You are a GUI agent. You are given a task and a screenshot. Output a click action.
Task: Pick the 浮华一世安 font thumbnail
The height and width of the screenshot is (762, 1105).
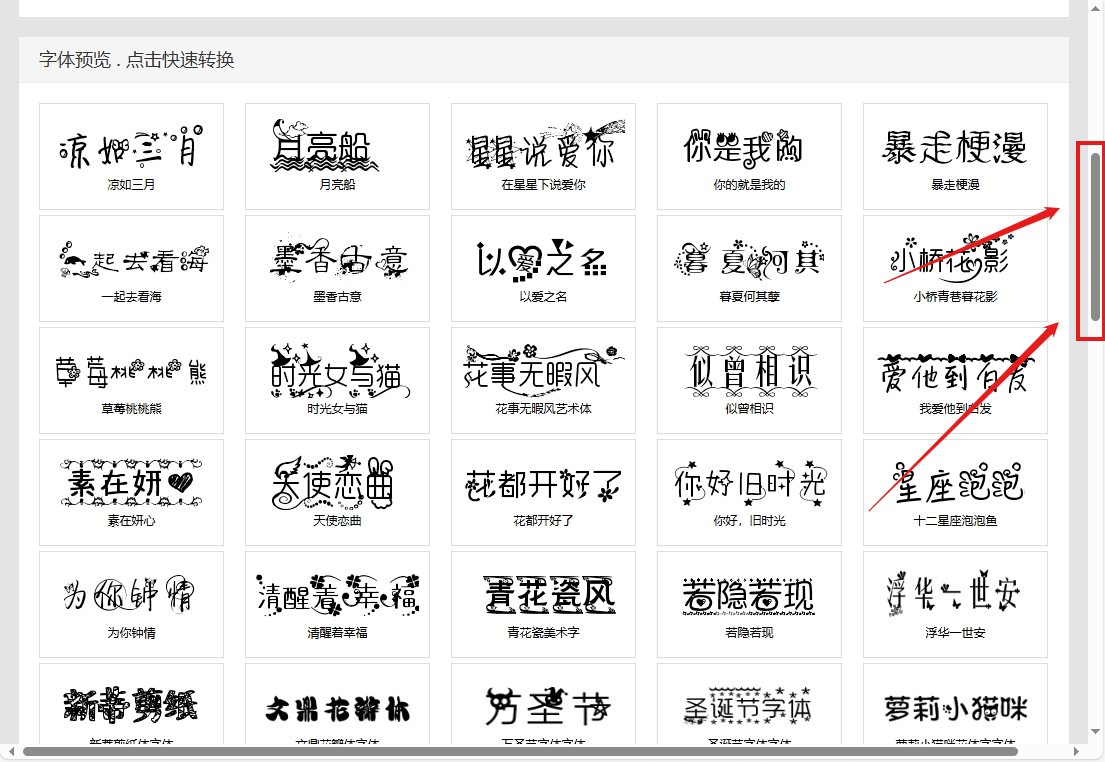coord(956,605)
